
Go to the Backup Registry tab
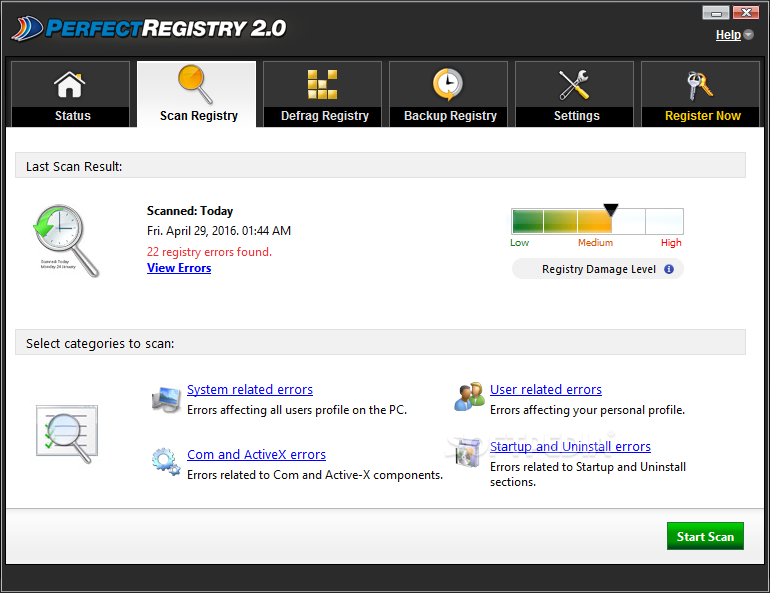click(448, 94)
